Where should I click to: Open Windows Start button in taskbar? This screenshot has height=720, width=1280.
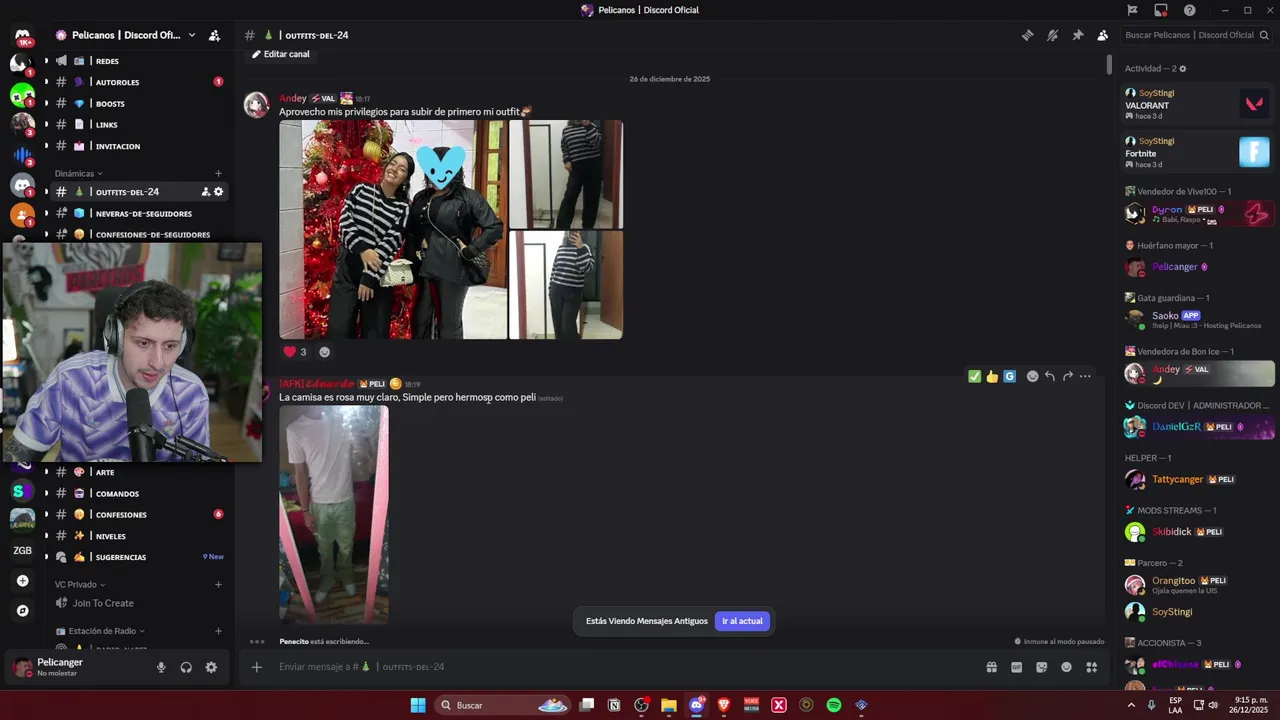tap(418, 705)
